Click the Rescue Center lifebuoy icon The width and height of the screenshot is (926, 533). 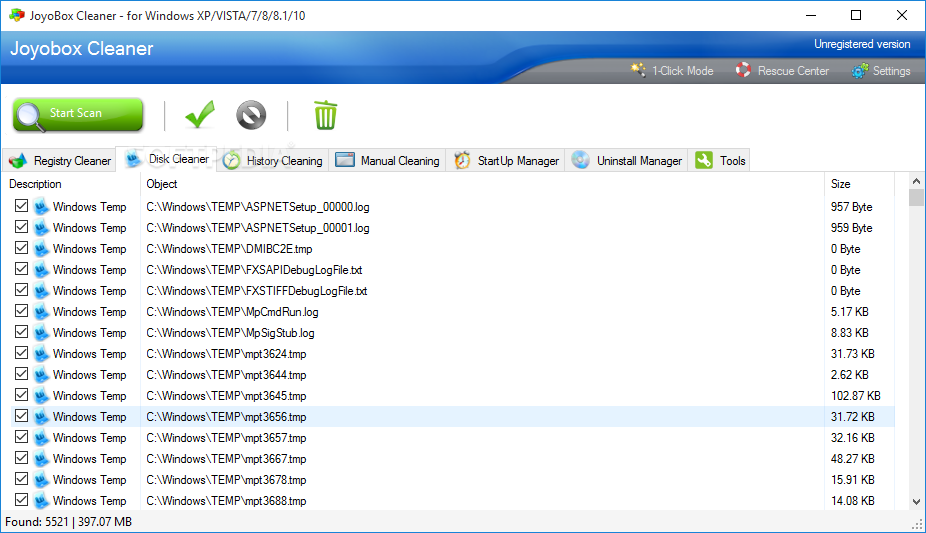[x=743, y=70]
